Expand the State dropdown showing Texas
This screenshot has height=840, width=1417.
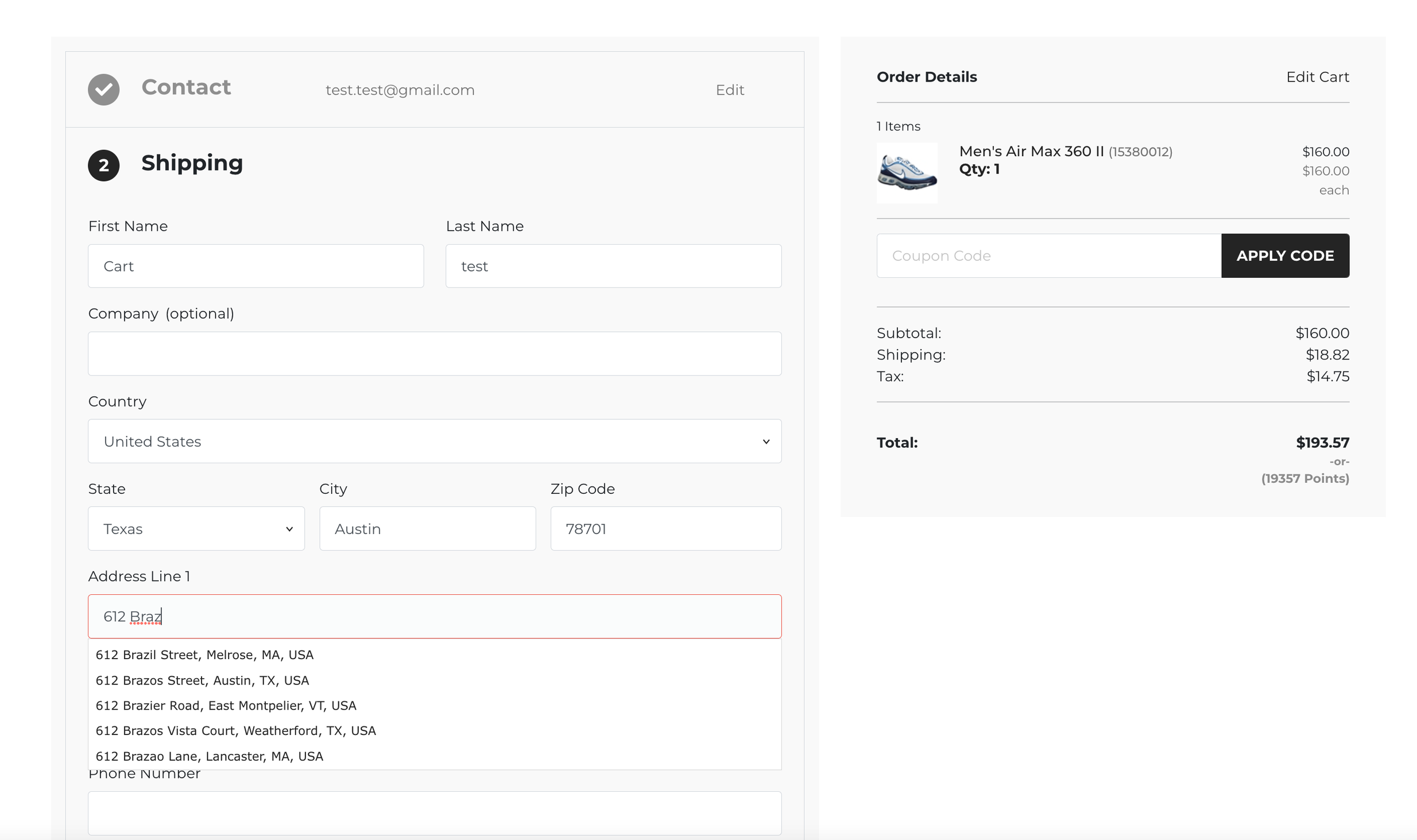tap(196, 528)
